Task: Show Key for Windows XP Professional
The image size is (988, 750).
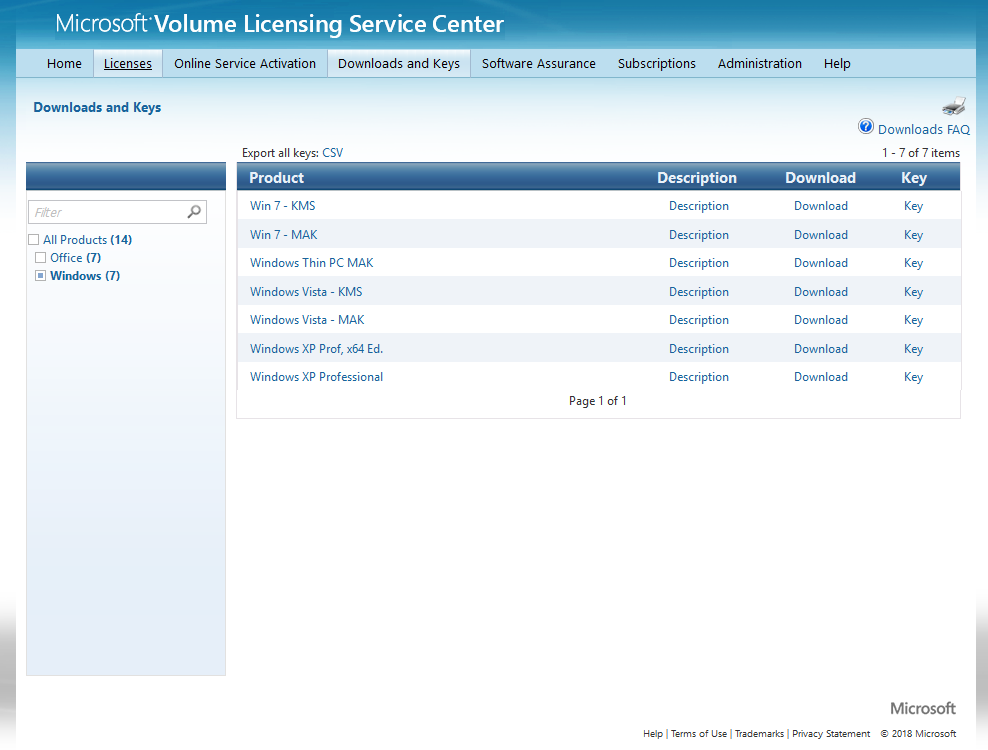Action: point(913,378)
